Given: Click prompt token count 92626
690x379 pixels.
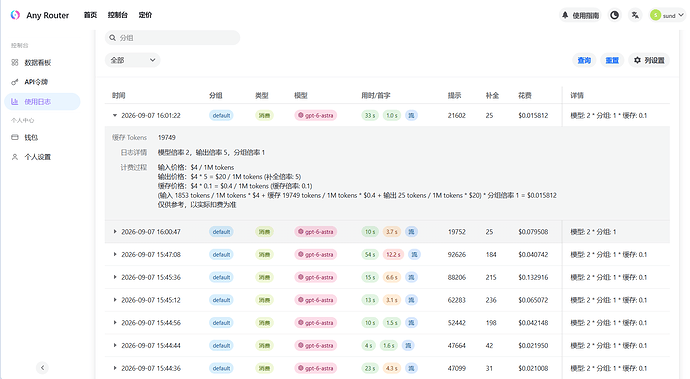Looking at the screenshot, I should click(457, 254).
